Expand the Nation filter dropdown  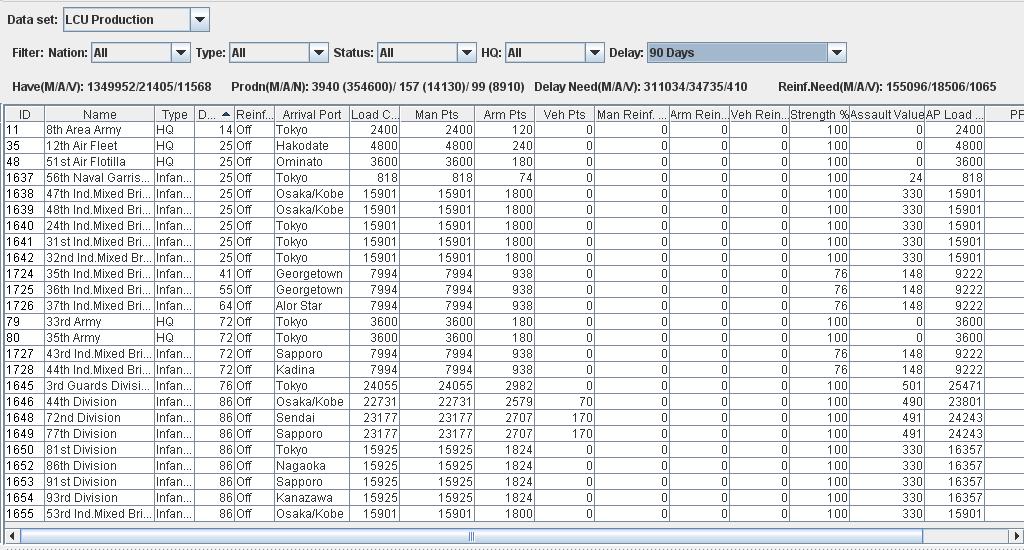click(180, 53)
